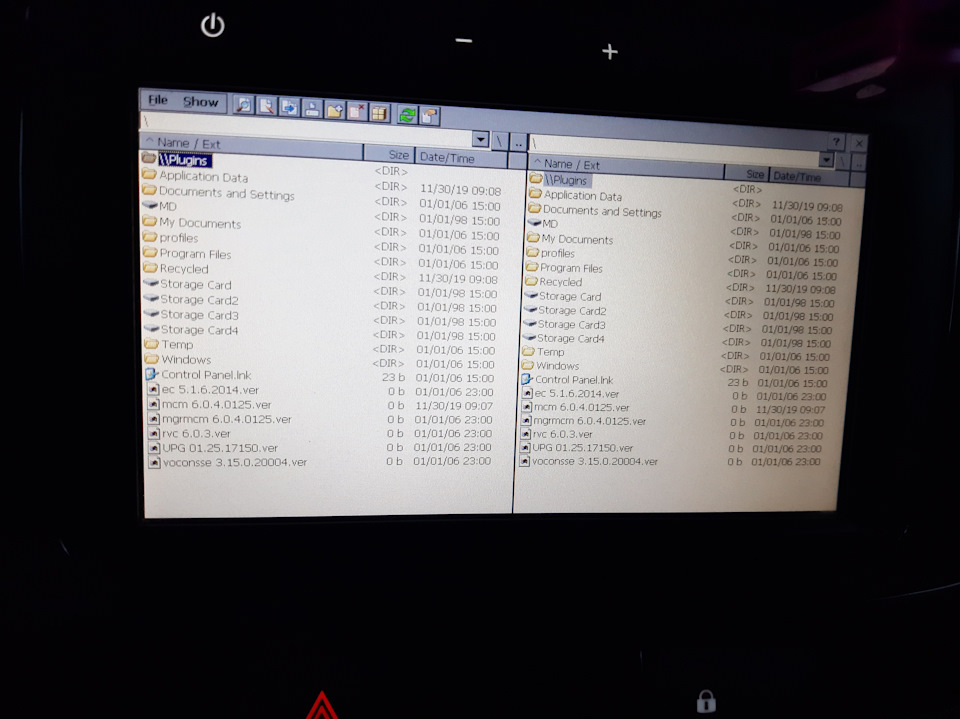Click the green Refresh arrows icon
The image size is (960, 719).
coord(407,114)
